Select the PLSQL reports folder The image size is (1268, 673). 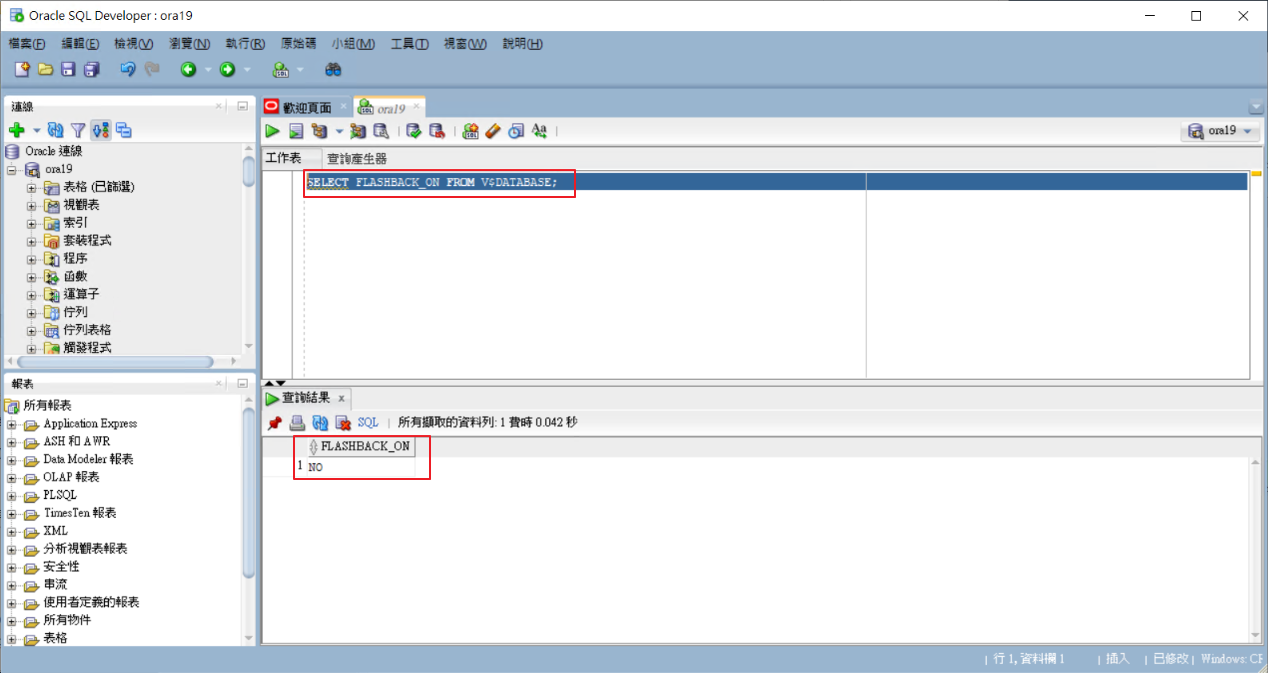tap(60, 495)
